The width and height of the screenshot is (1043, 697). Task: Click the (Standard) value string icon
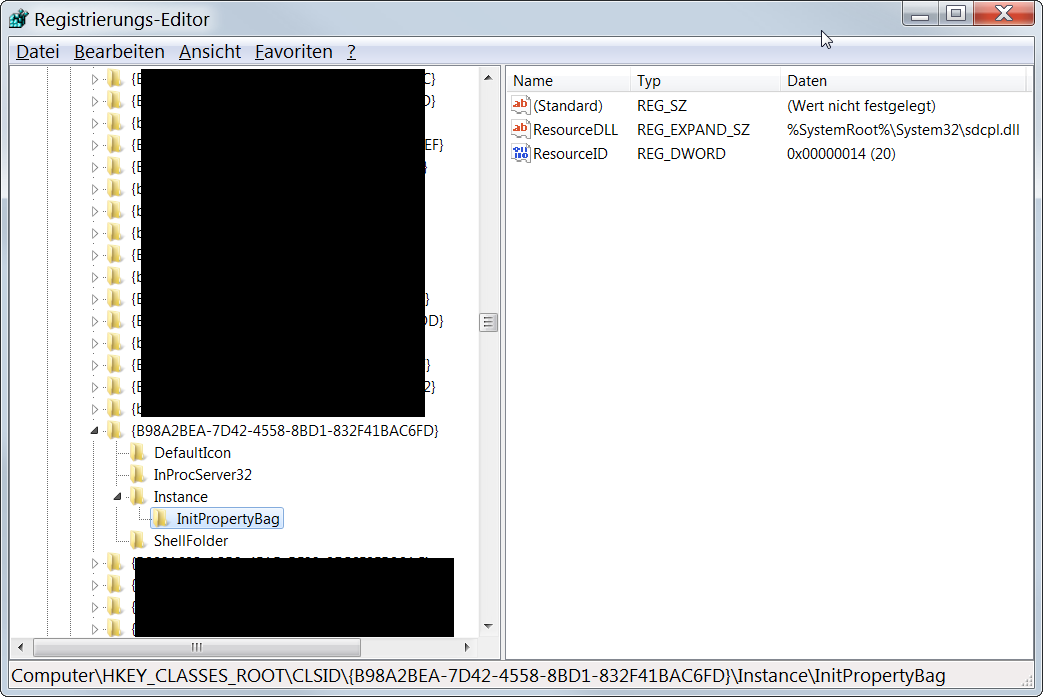click(x=520, y=106)
